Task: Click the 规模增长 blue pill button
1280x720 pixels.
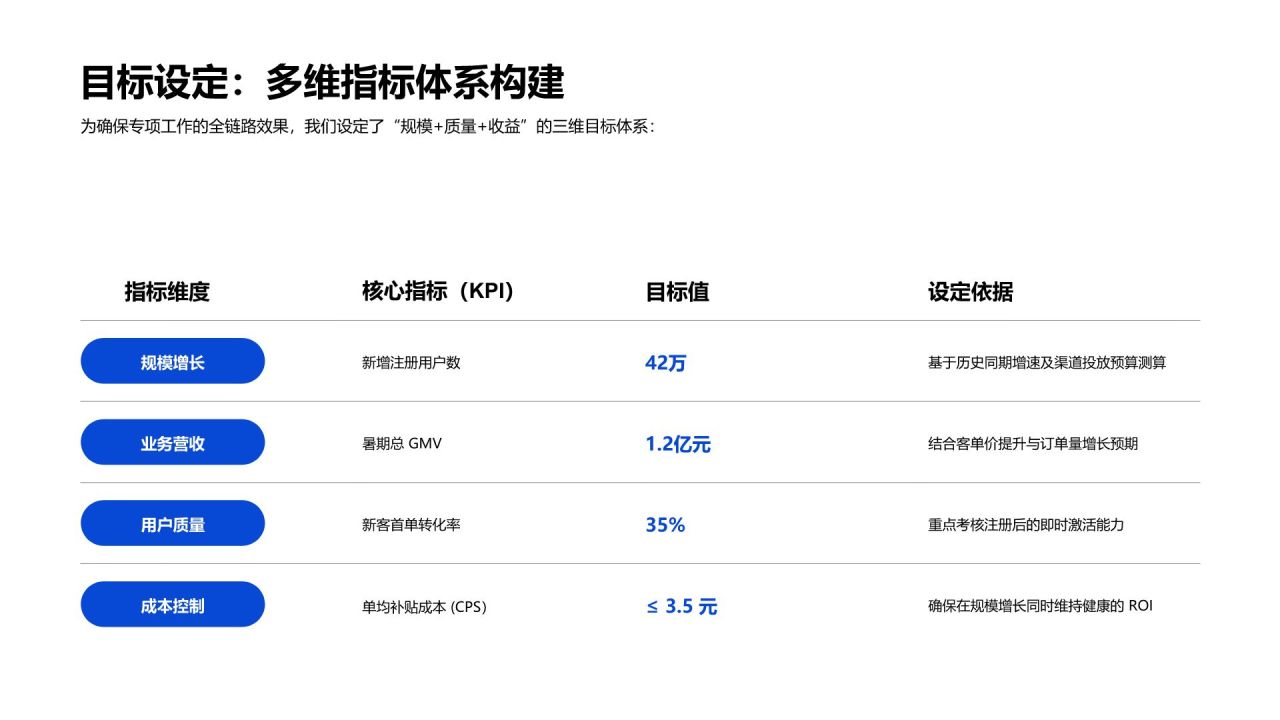Action: (x=172, y=361)
